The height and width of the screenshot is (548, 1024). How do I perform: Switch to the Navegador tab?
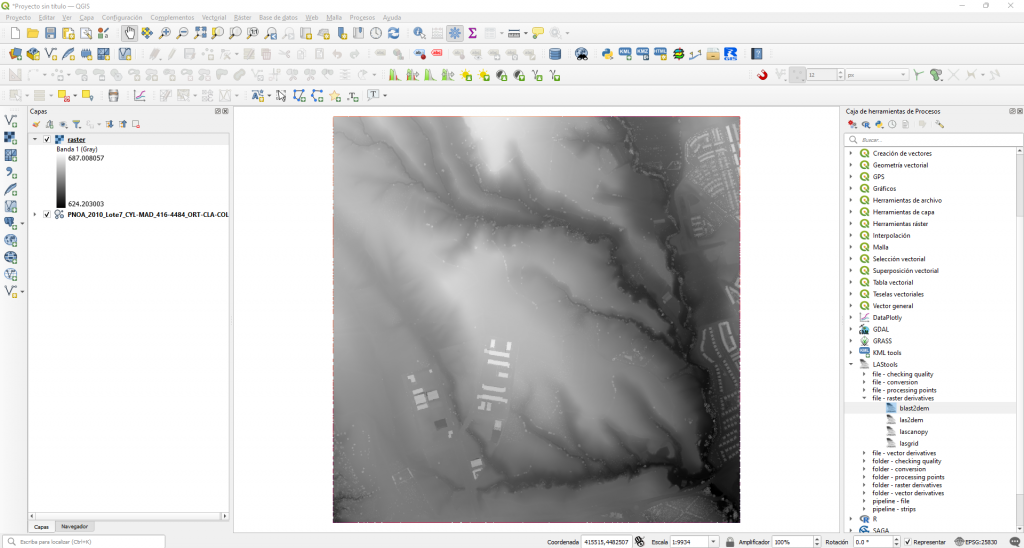tap(75, 526)
